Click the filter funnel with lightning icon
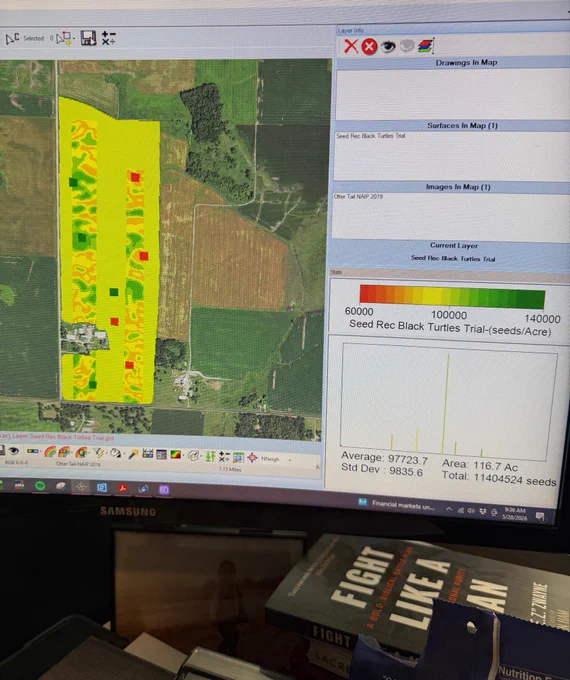 click(98, 453)
